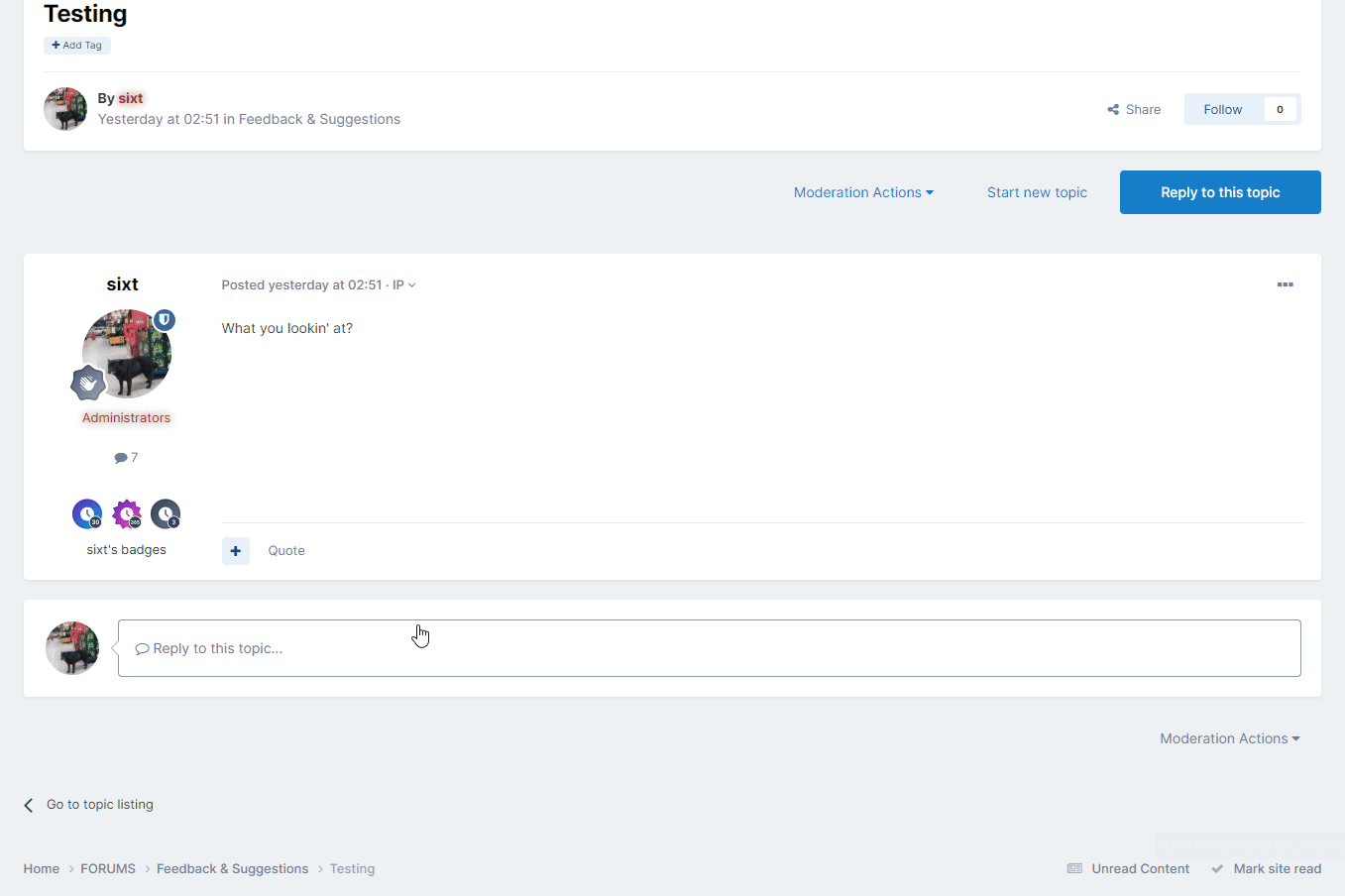Click the shield badge on sixt's avatar
Image resolution: width=1345 pixels, height=896 pixels.
[164, 319]
